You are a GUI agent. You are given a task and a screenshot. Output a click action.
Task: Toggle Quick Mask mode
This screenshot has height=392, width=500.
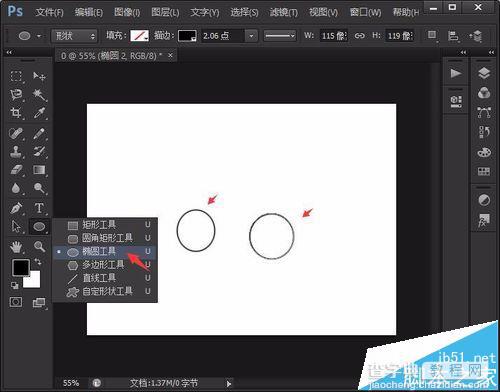click(16, 302)
